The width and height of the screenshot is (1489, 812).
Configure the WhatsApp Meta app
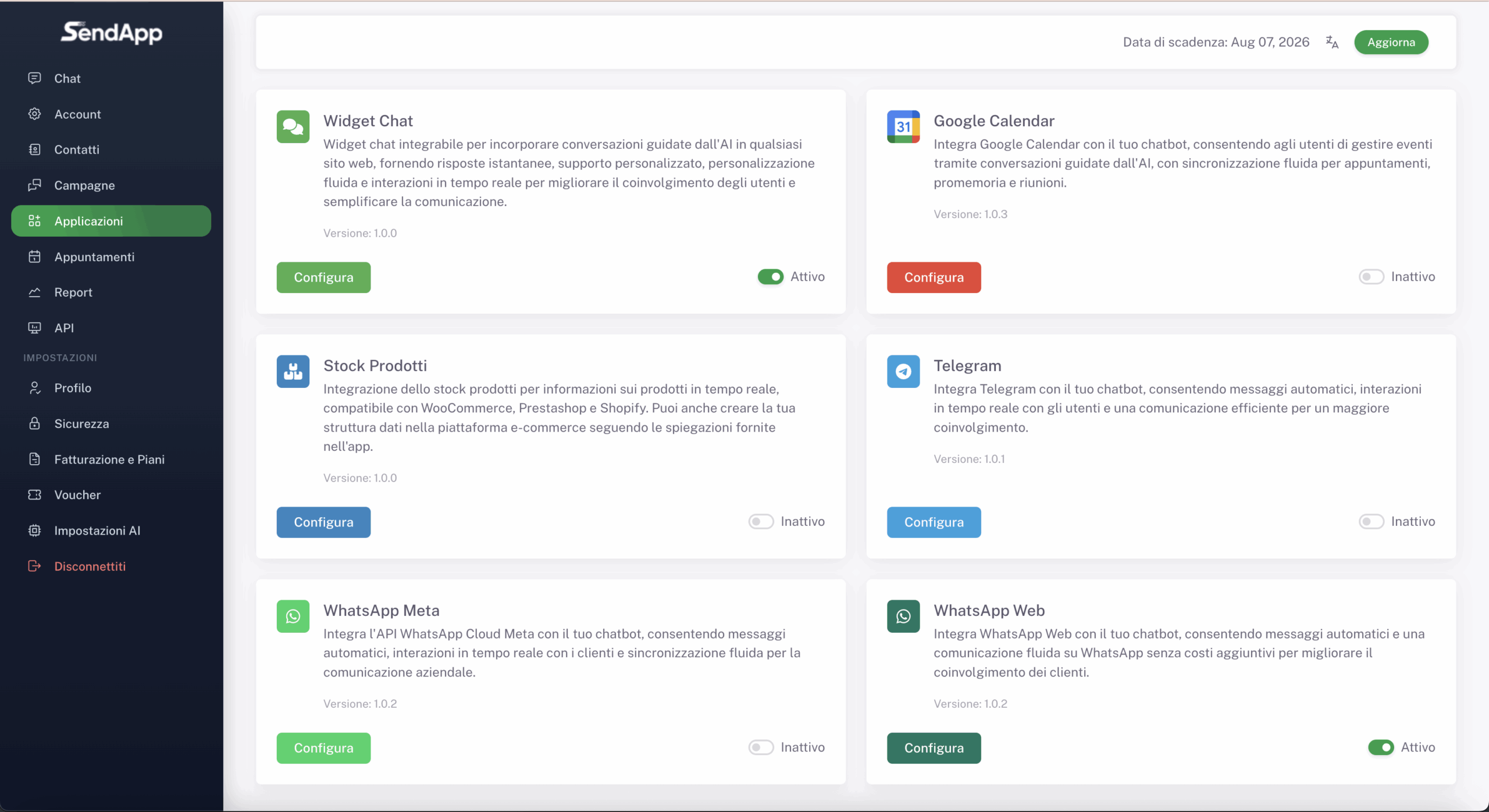pyautogui.click(x=323, y=748)
